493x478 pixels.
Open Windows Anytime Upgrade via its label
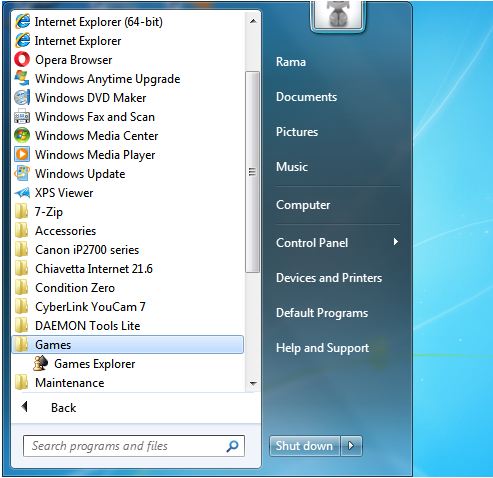point(108,79)
